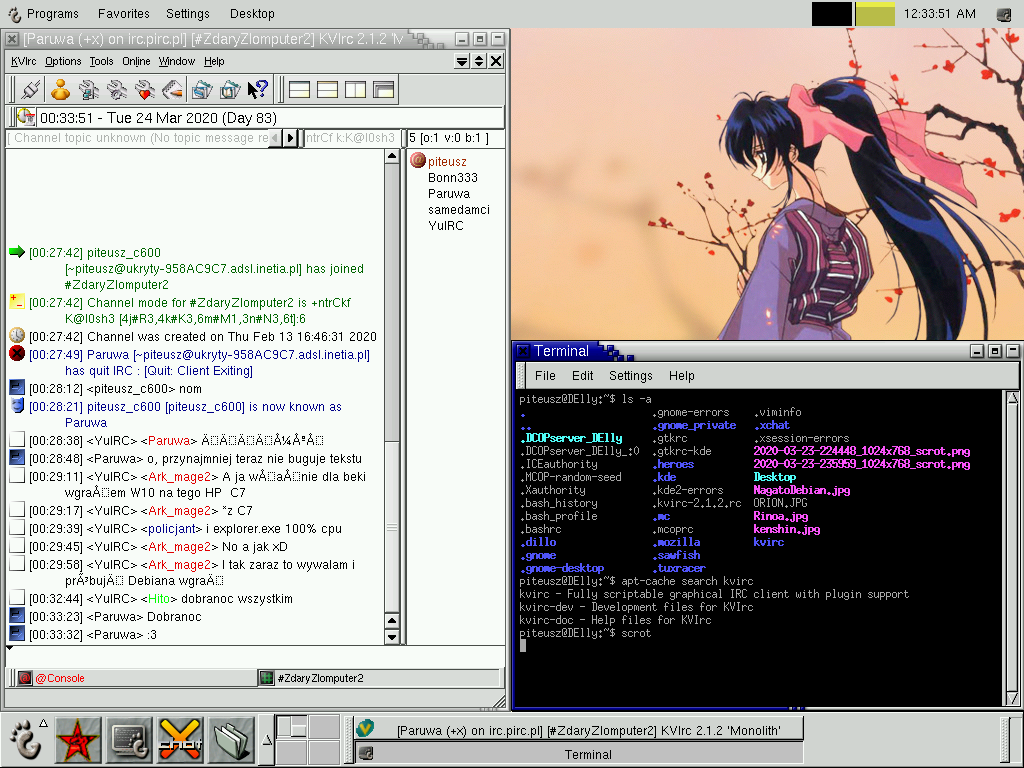
Task: Click the system tray icon next to clock
Action: pos(1004,14)
